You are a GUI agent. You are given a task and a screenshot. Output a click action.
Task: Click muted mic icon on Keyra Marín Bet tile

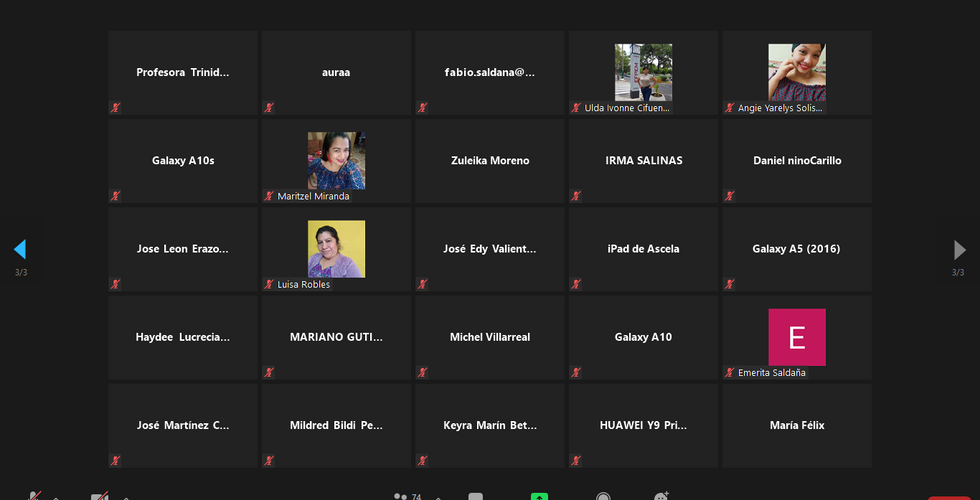click(422, 461)
